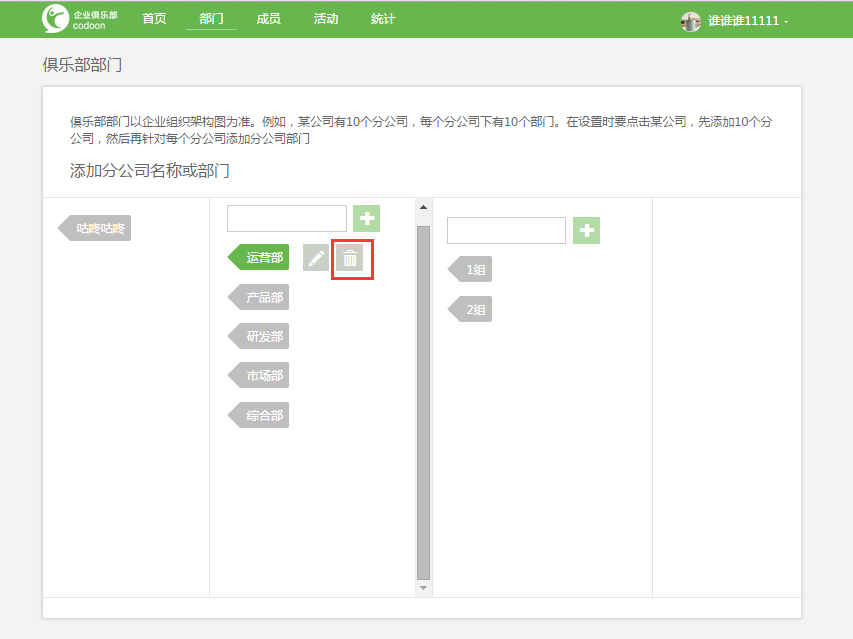The height and width of the screenshot is (639, 853).
Task: Select the 1组 group tag
Action: coord(470,269)
